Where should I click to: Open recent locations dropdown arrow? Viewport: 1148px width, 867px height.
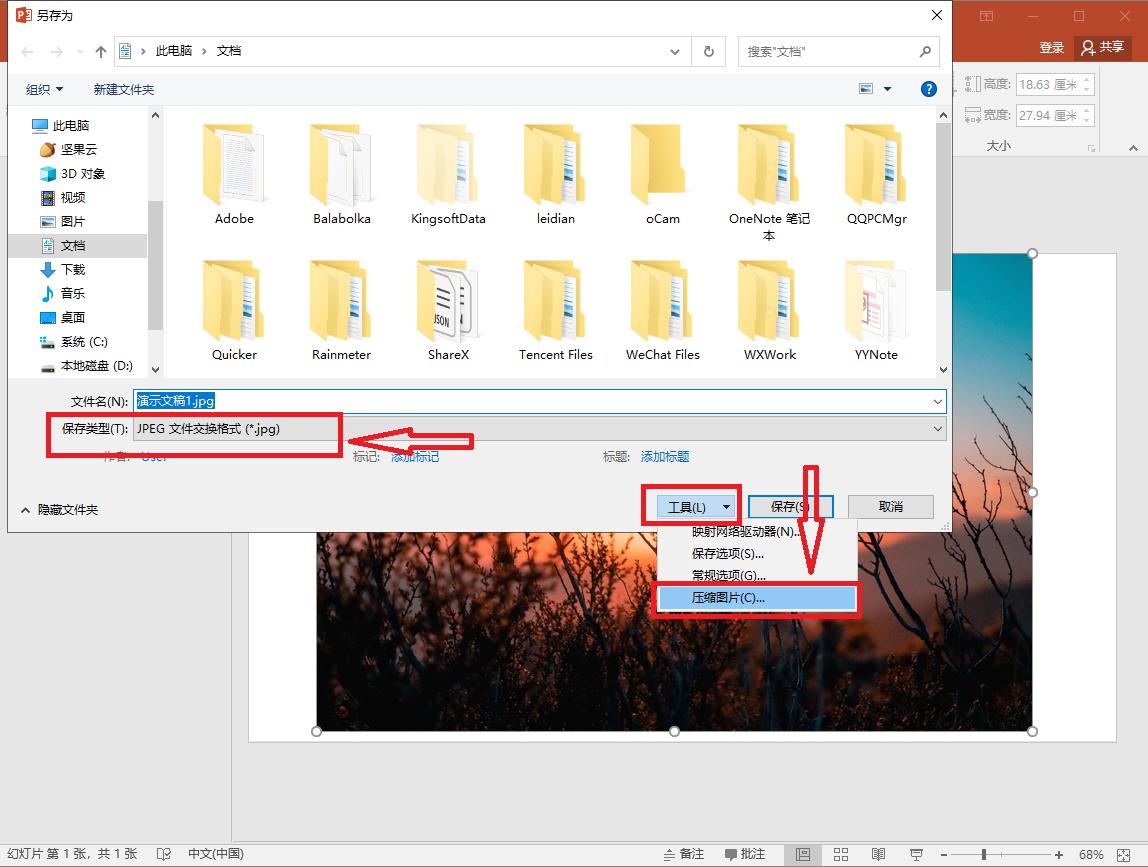(x=81, y=51)
